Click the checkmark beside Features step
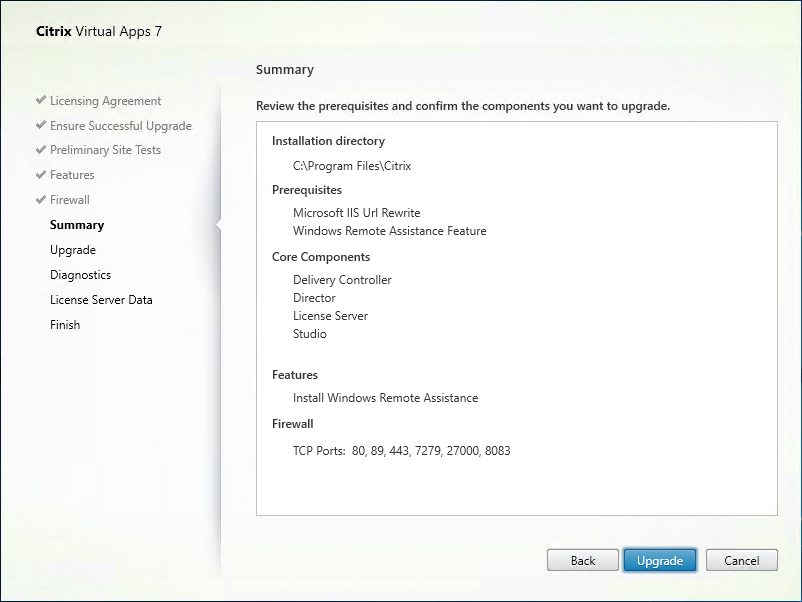The width and height of the screenshot is (802, 602). coord(41,174)
